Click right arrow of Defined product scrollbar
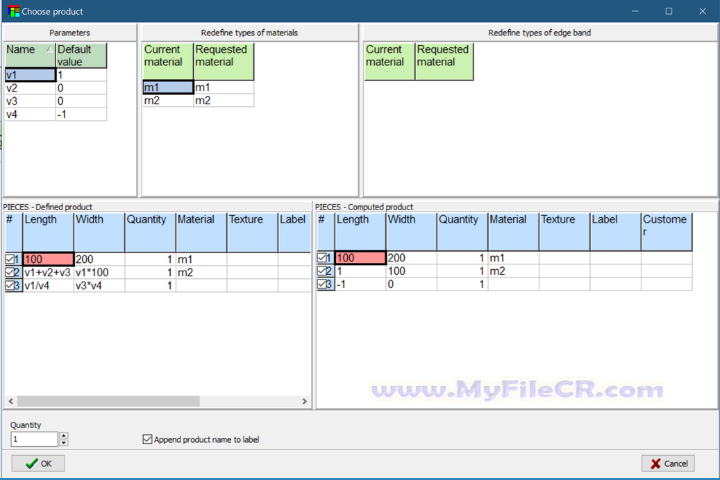This screenshot has height=480, width=720. coord(304,401)
